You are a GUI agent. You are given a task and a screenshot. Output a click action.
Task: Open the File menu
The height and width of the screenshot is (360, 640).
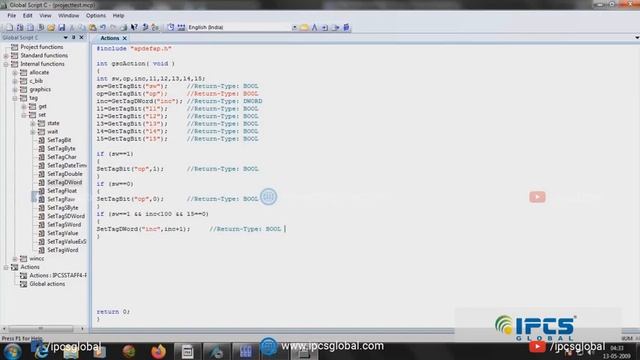pyautogui.click(x=11, y=16)
